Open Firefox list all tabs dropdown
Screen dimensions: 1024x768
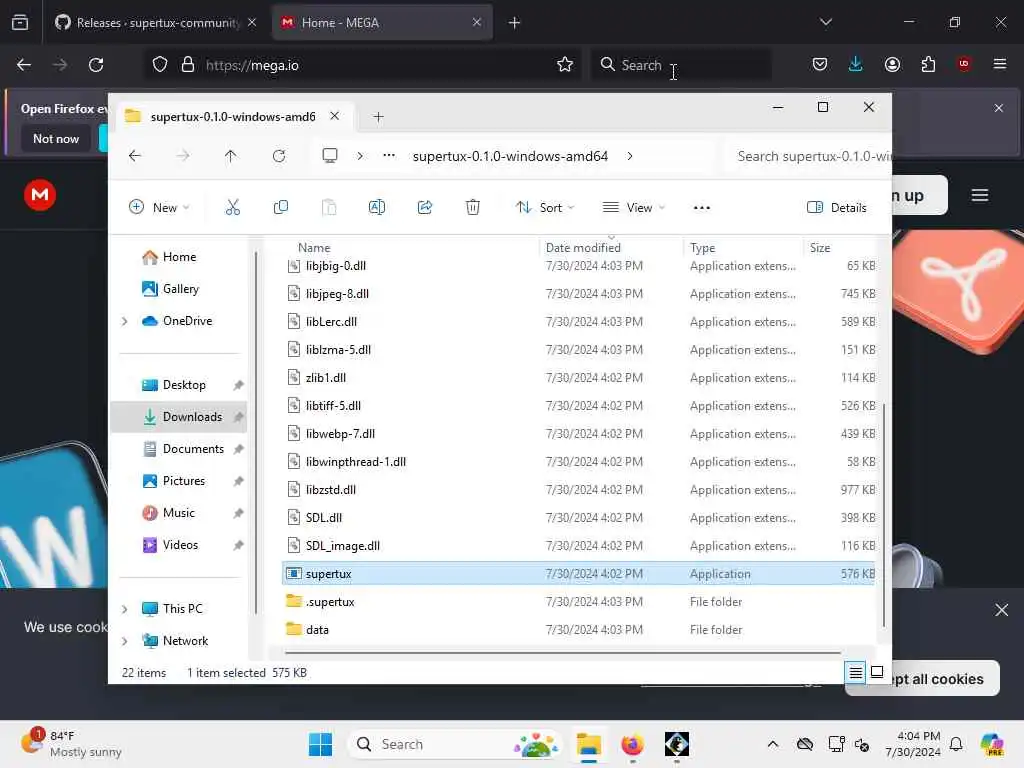(825, 22)
